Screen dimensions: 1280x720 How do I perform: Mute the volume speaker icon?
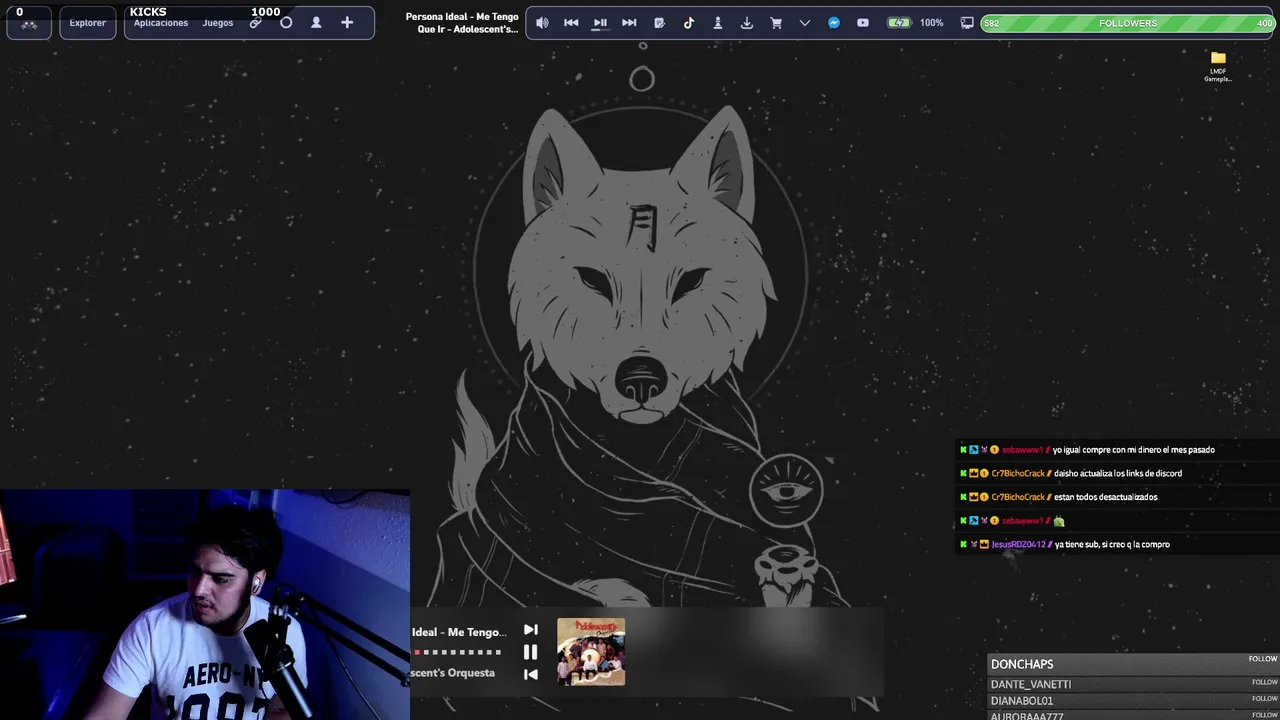tap(542, 23)
